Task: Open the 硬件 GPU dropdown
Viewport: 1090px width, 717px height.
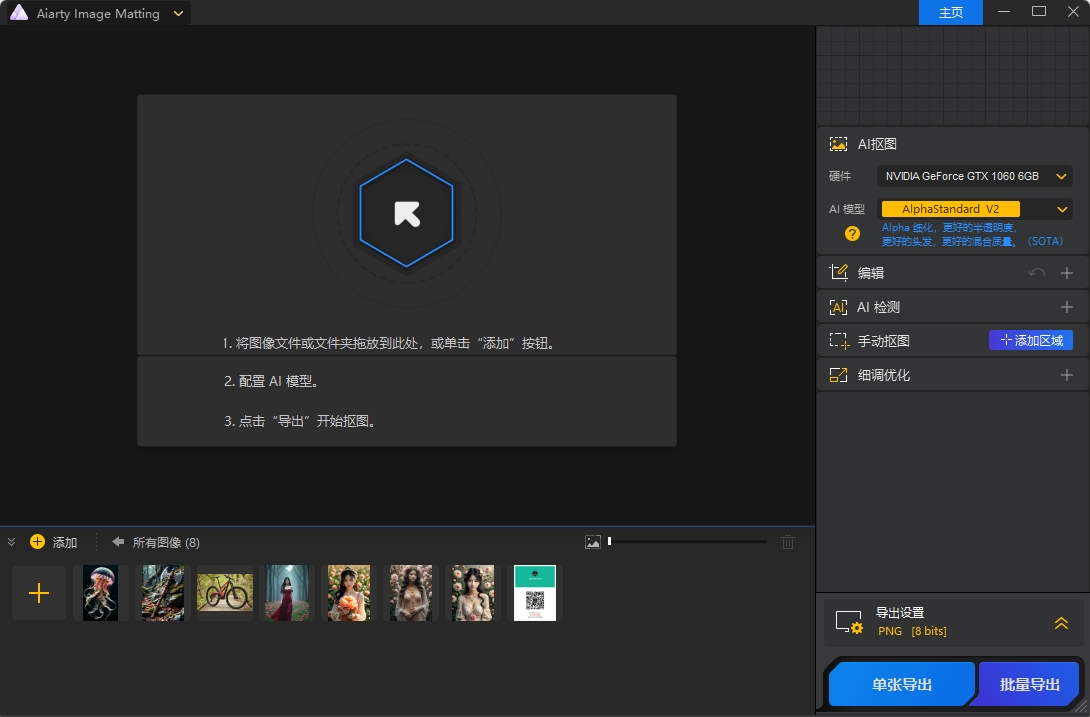Action: coord(974,176)
